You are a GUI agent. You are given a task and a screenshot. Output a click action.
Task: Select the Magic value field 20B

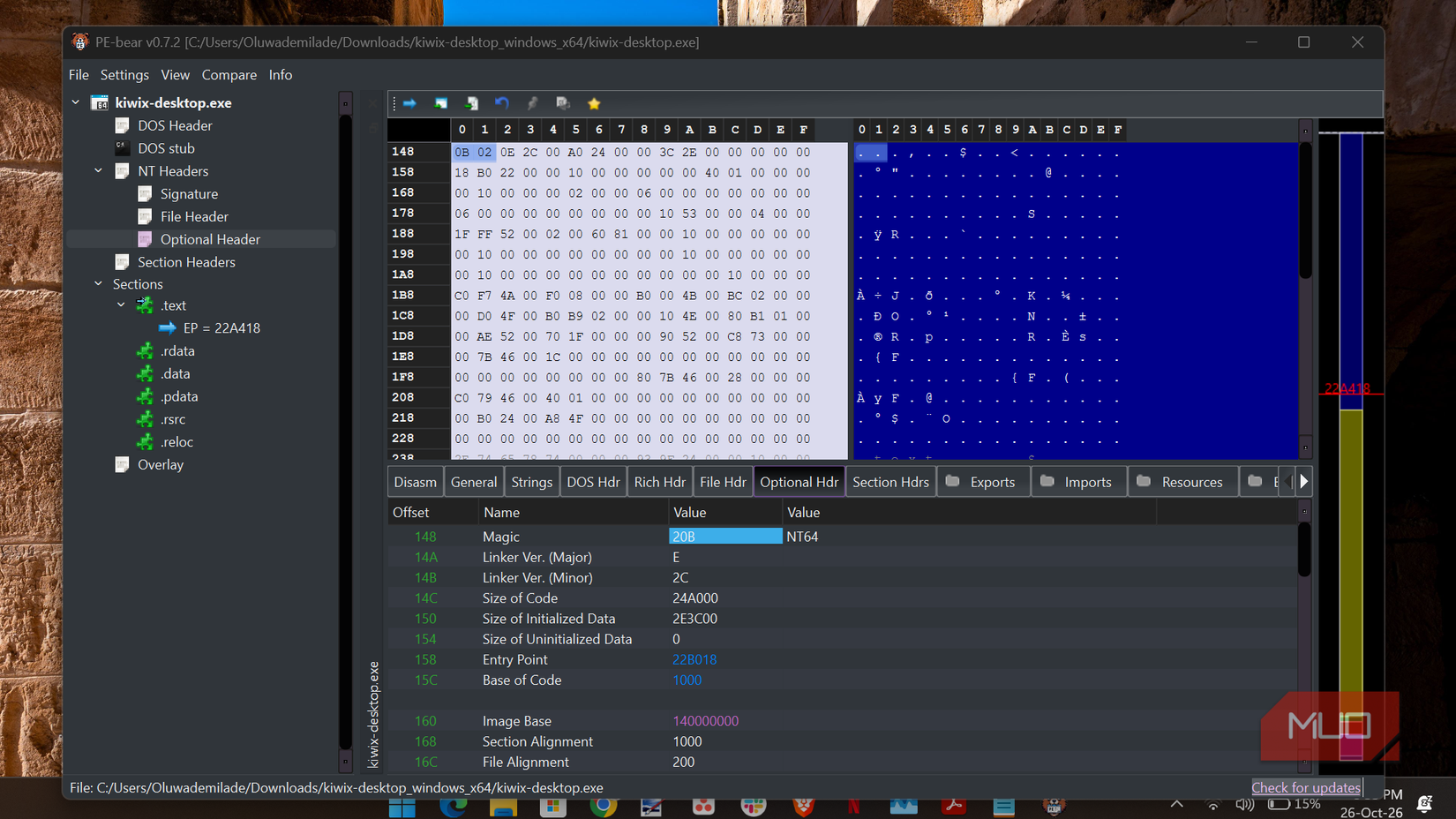pos(725,537)
